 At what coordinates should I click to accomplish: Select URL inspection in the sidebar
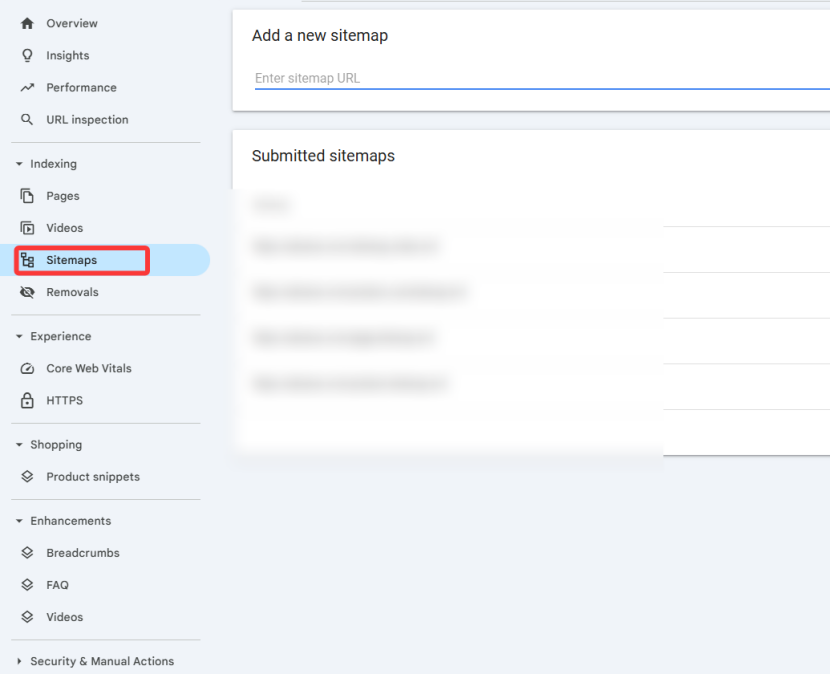coord(87,120)
